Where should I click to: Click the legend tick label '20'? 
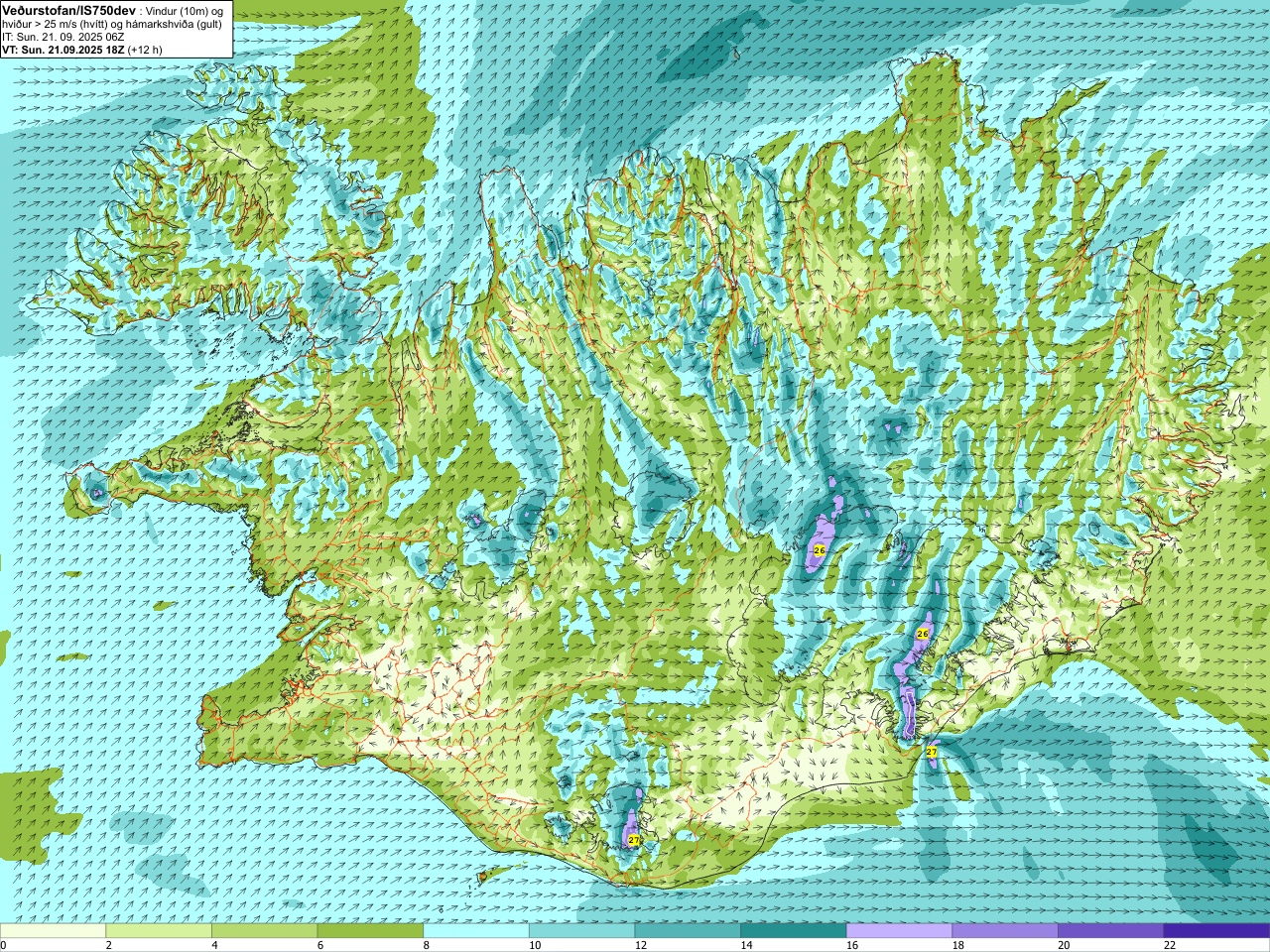pos(1064,945)
